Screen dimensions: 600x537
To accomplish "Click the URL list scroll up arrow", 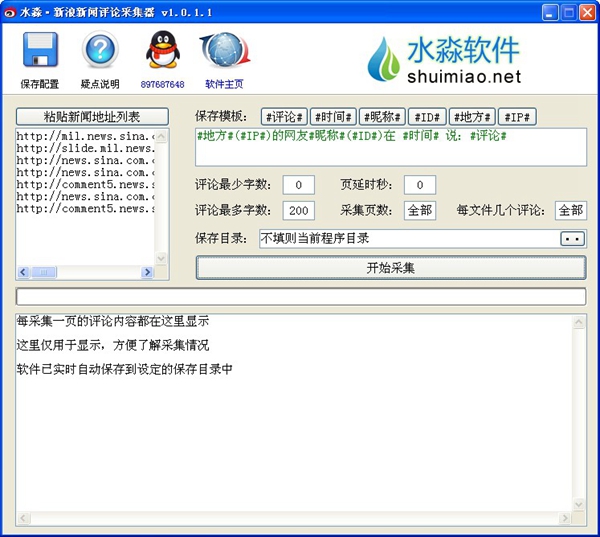I will click(x=161, y=136).
